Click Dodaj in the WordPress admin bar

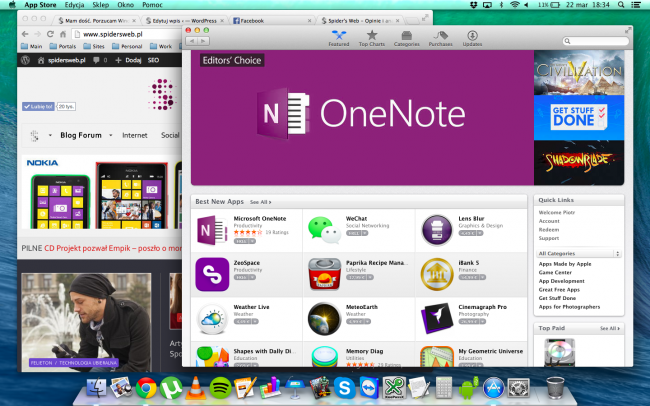[x=128, y=61]
